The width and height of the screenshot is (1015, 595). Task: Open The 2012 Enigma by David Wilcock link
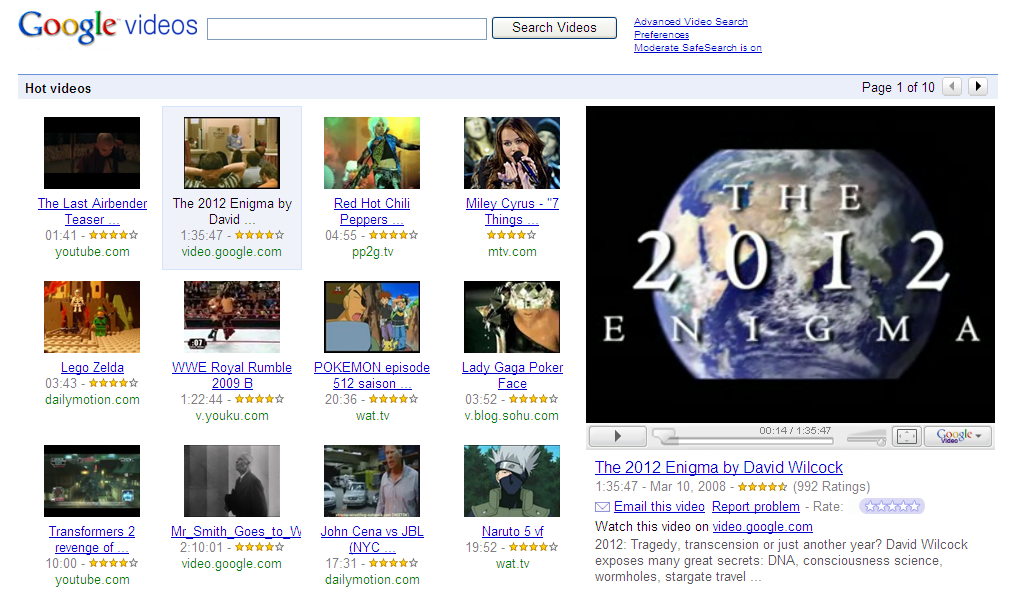pyautogui.click(x=719, y=467)
